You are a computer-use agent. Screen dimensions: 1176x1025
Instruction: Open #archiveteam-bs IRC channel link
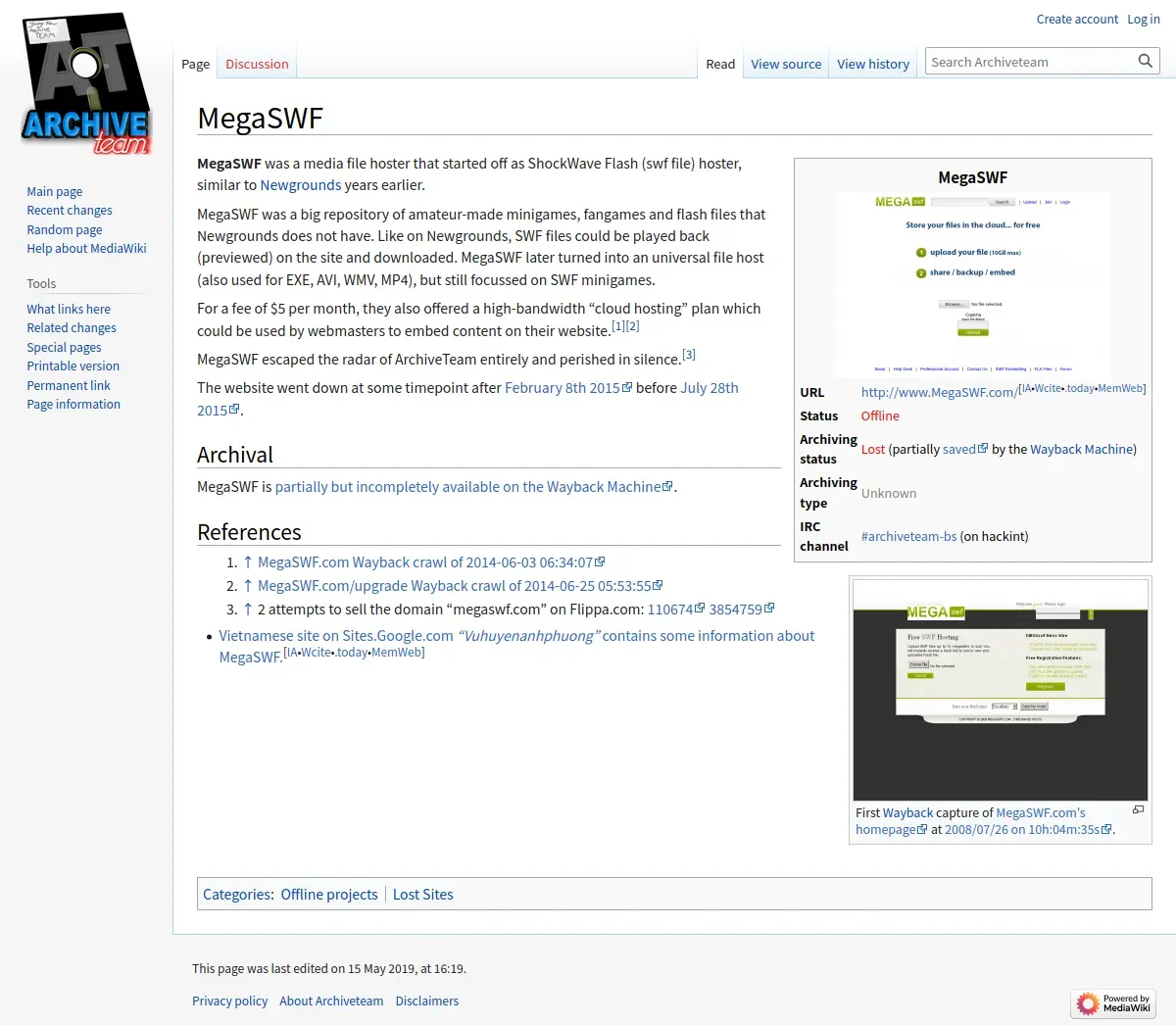coord(908,536)
